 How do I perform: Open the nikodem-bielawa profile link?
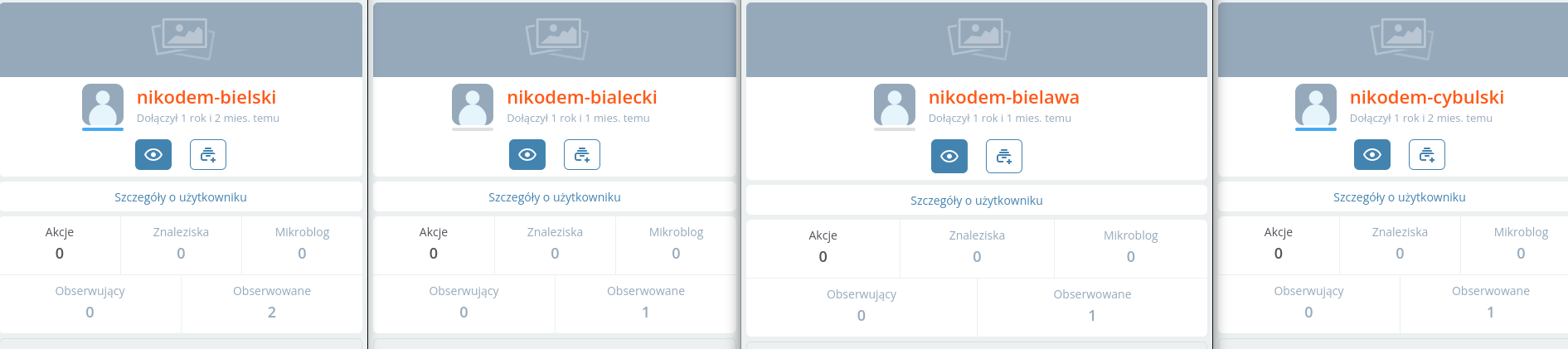point(1003,98)
